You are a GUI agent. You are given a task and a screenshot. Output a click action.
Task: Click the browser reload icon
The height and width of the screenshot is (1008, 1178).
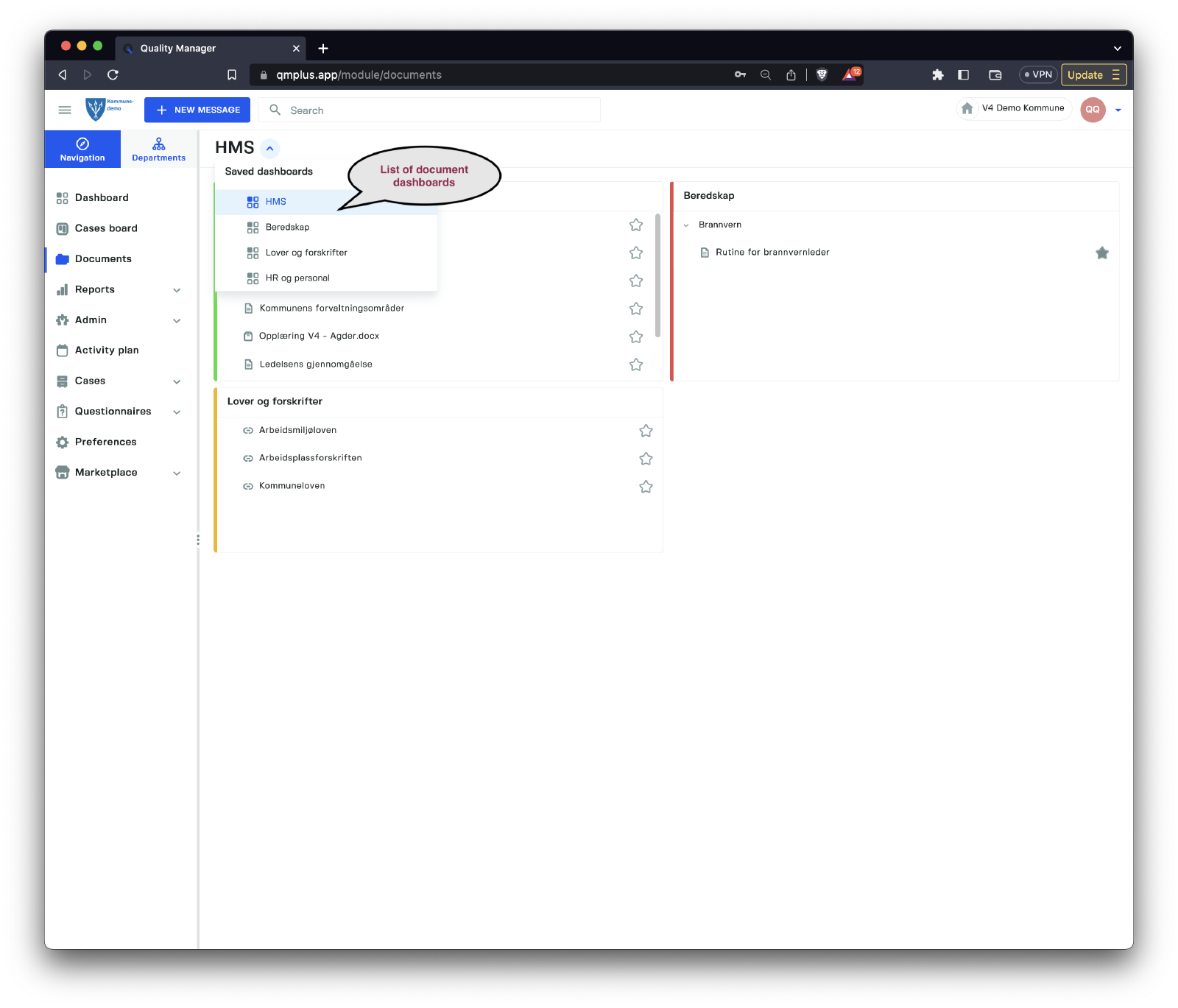[113, 74]
